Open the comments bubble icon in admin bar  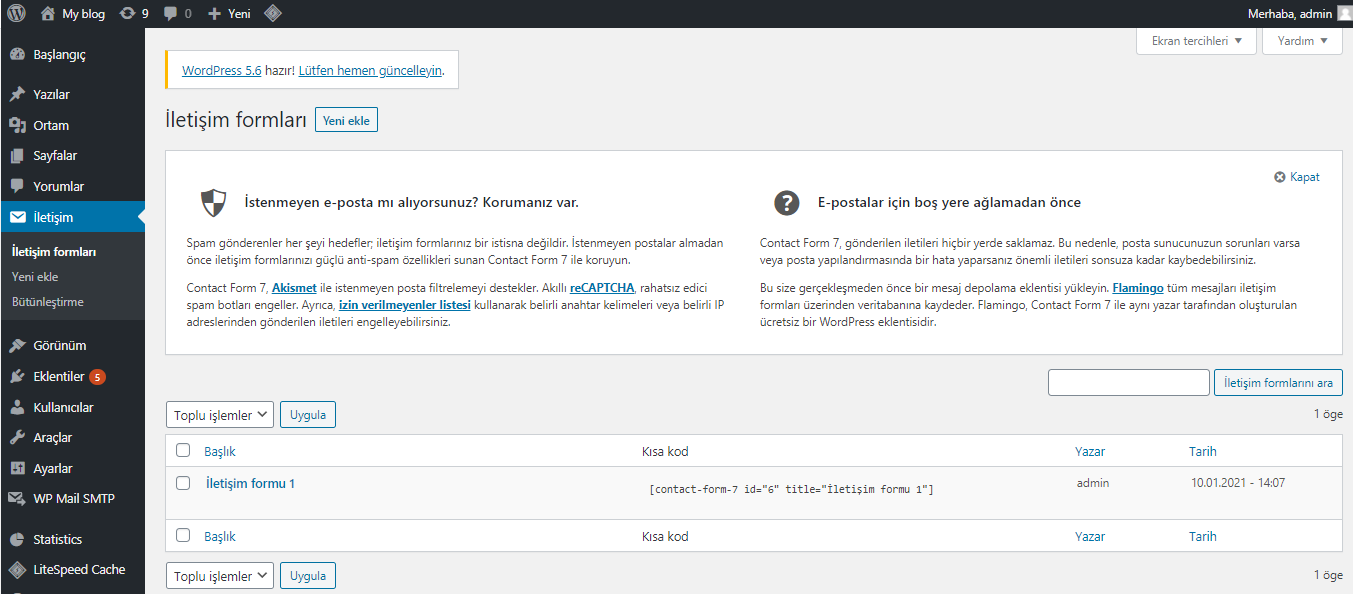(x=171, y=14)
